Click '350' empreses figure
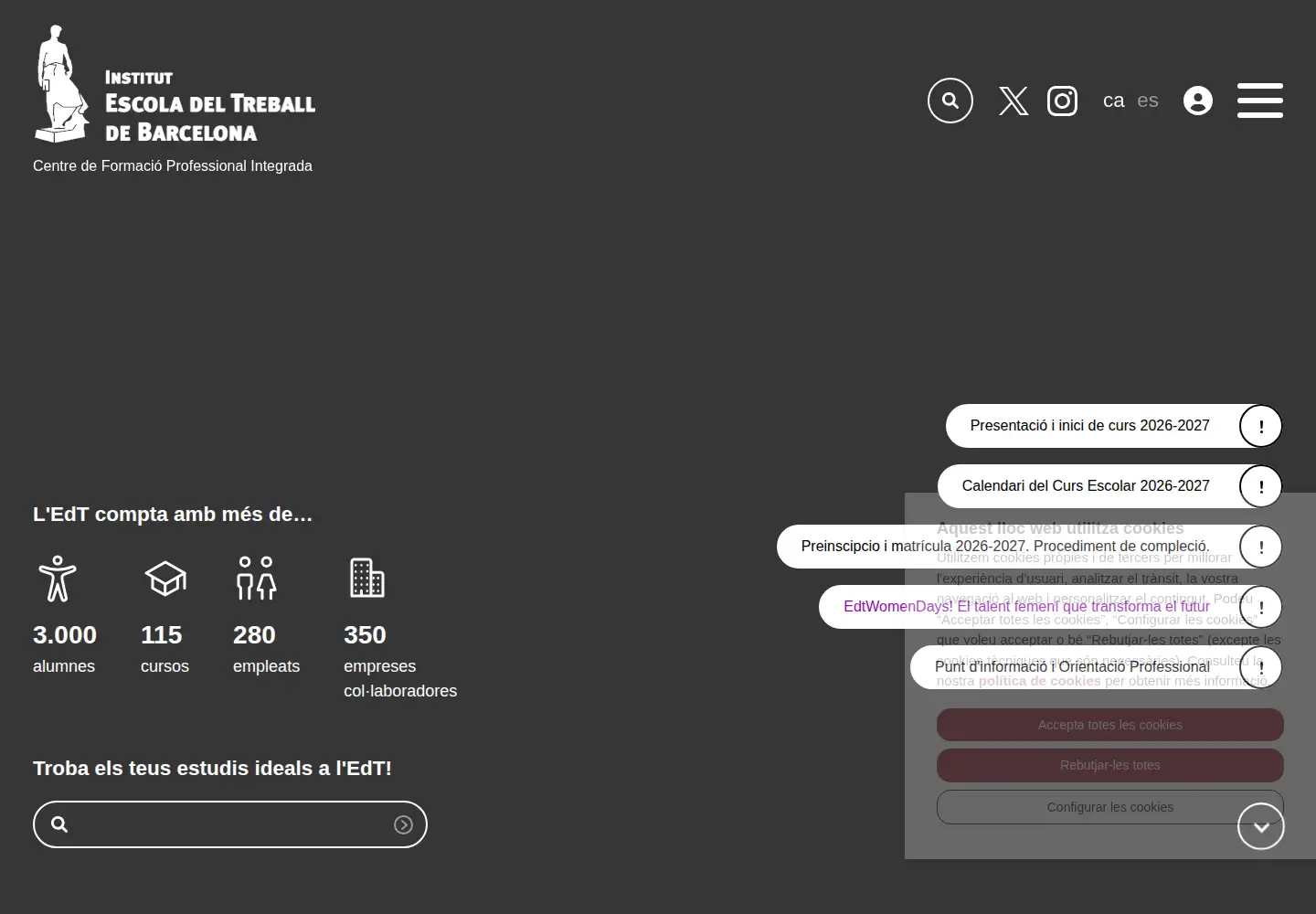The image size is (1316, 914). 365,634
